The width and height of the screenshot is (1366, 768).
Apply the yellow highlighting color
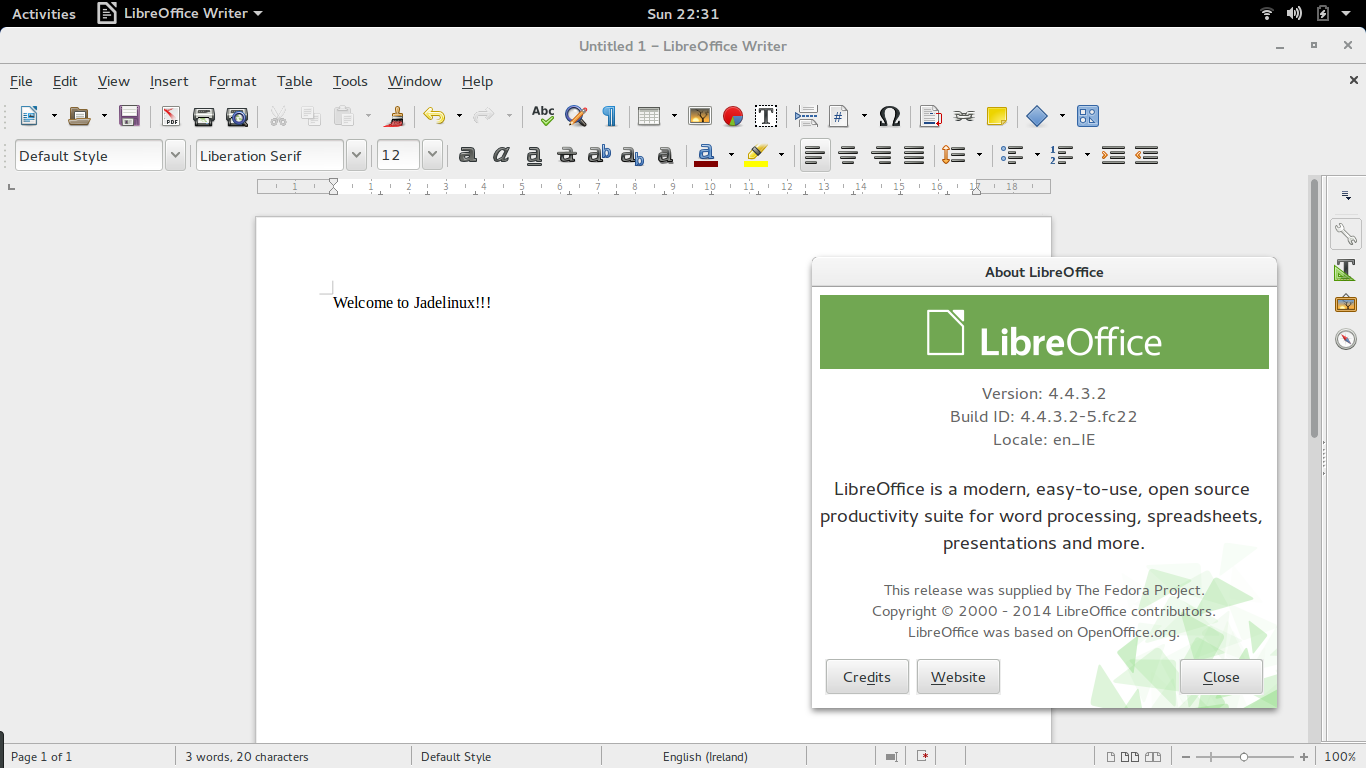pos(756,155)
